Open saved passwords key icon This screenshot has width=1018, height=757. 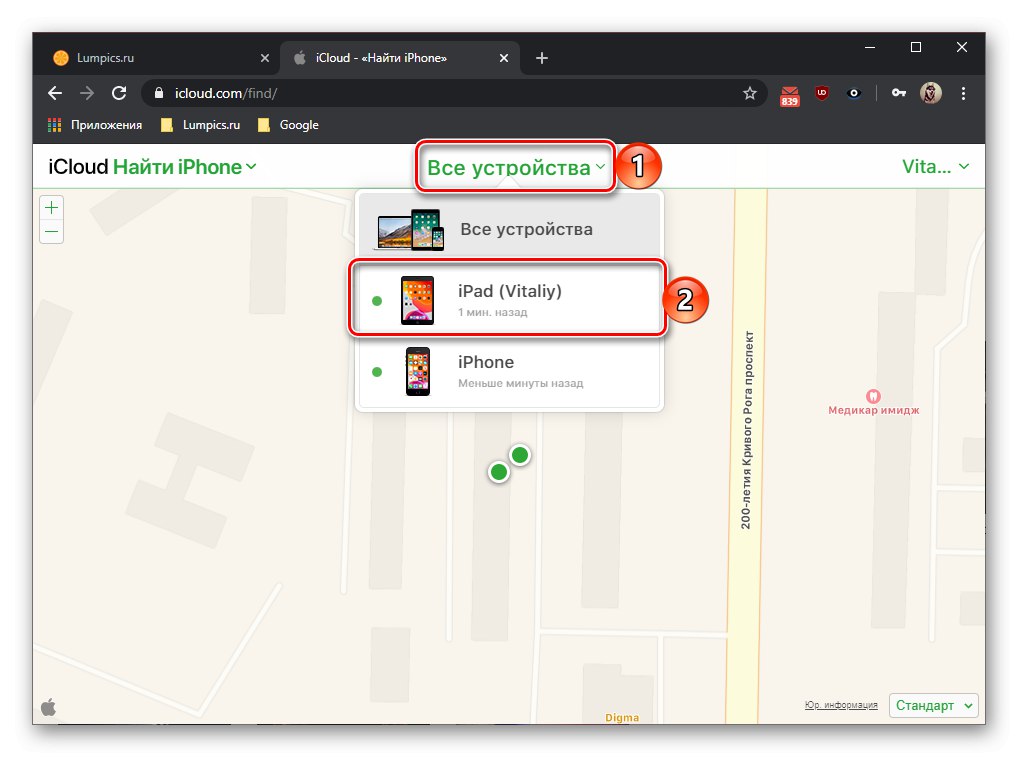point(899,93)
